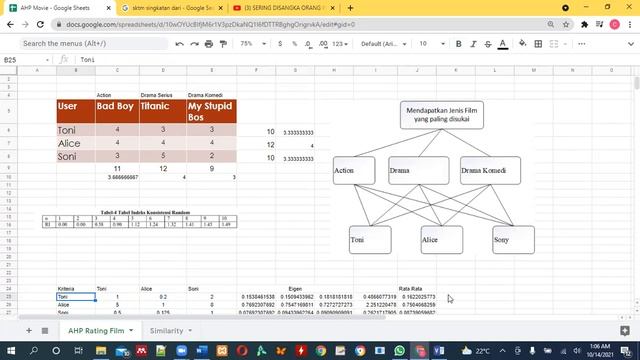Go back in browser
This screenshot has height=360, width=640.
tap(10, 24)
